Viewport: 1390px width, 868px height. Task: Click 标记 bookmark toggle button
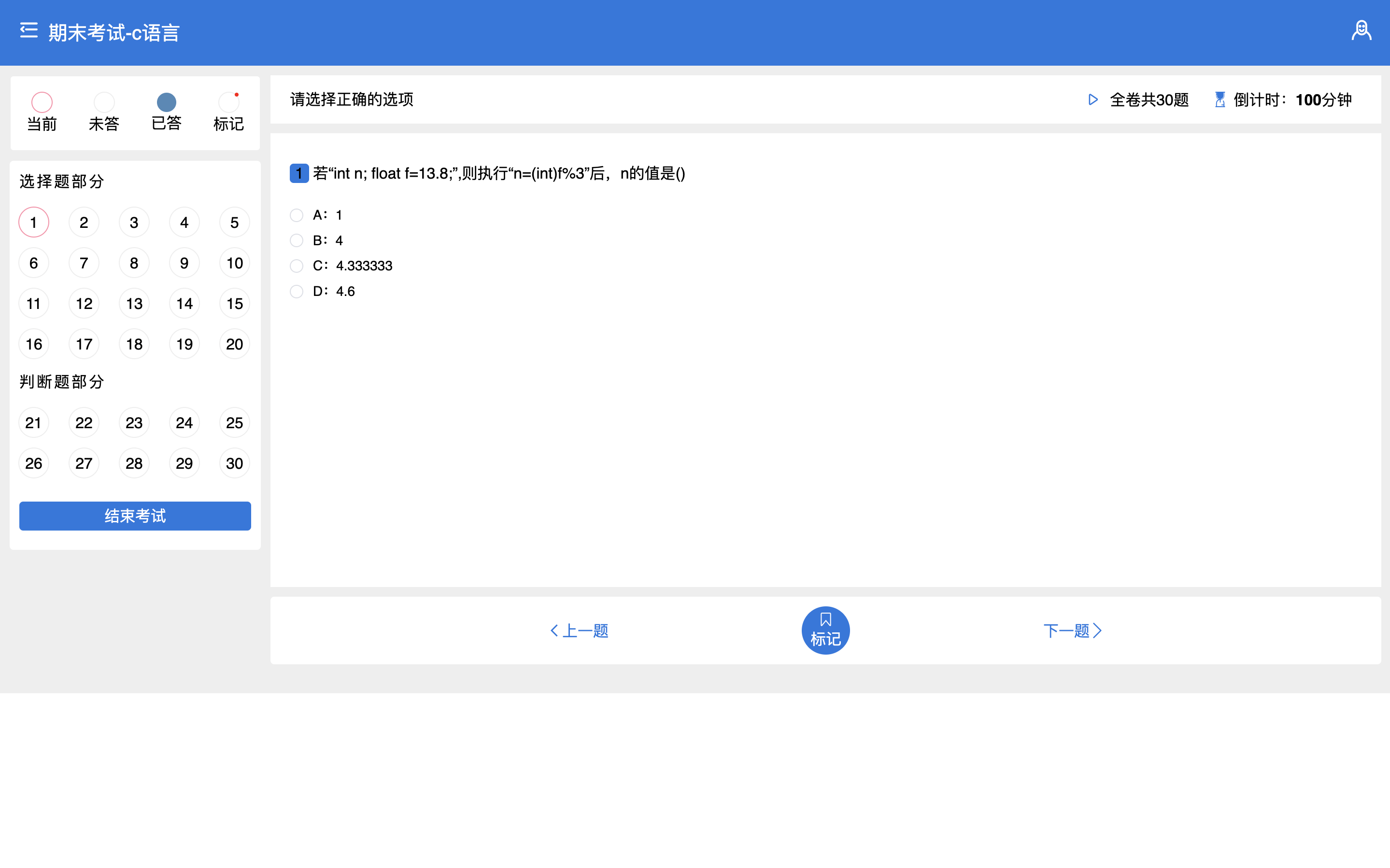coord(825,629)
